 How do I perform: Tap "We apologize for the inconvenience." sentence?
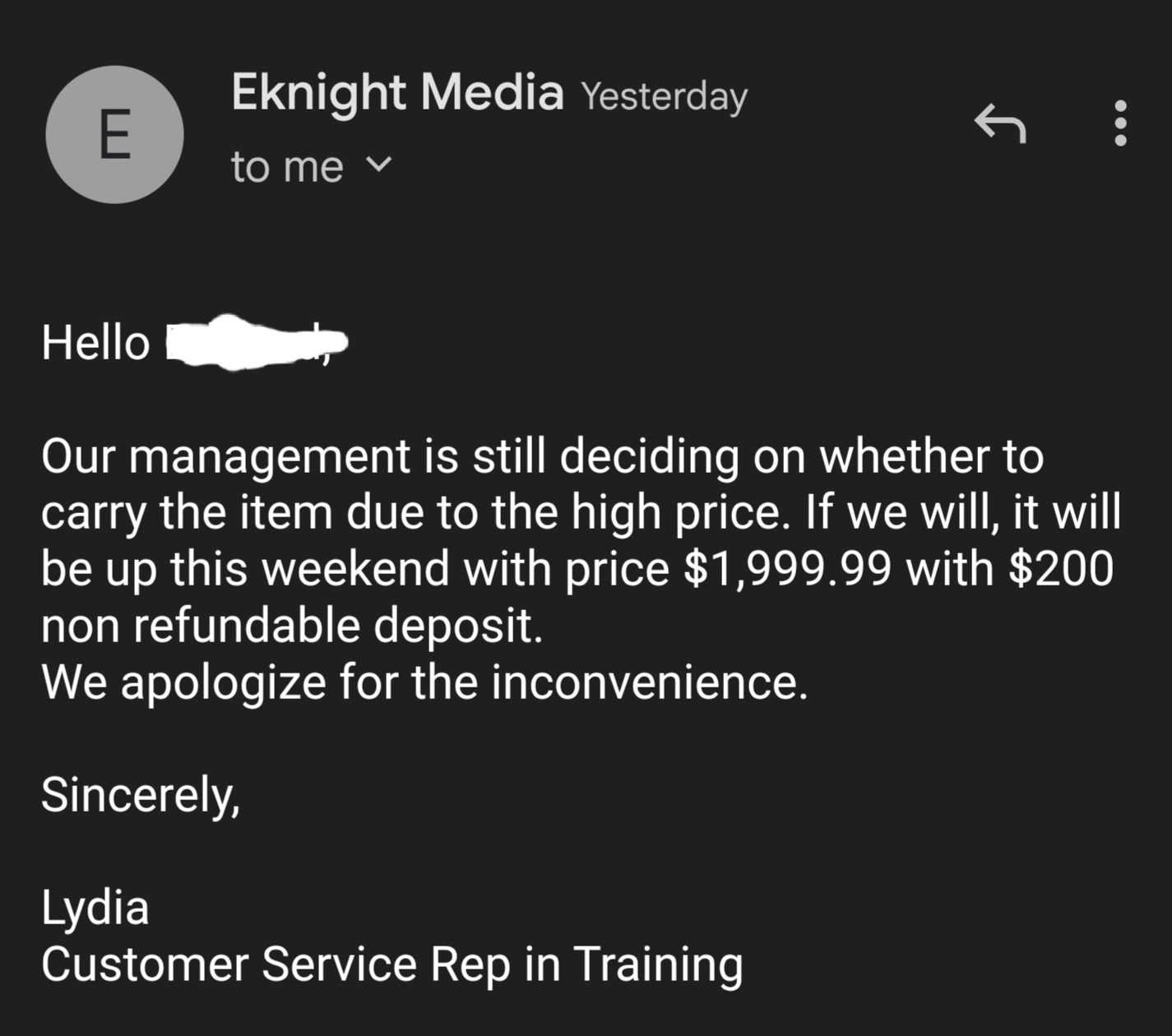(x=424, y=682)
